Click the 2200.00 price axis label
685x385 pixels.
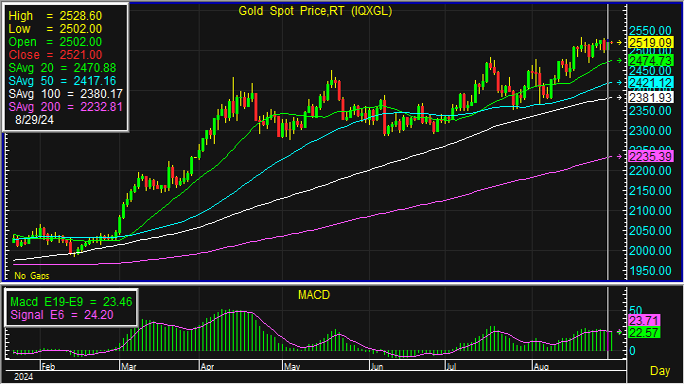click(x=650, y=171)
